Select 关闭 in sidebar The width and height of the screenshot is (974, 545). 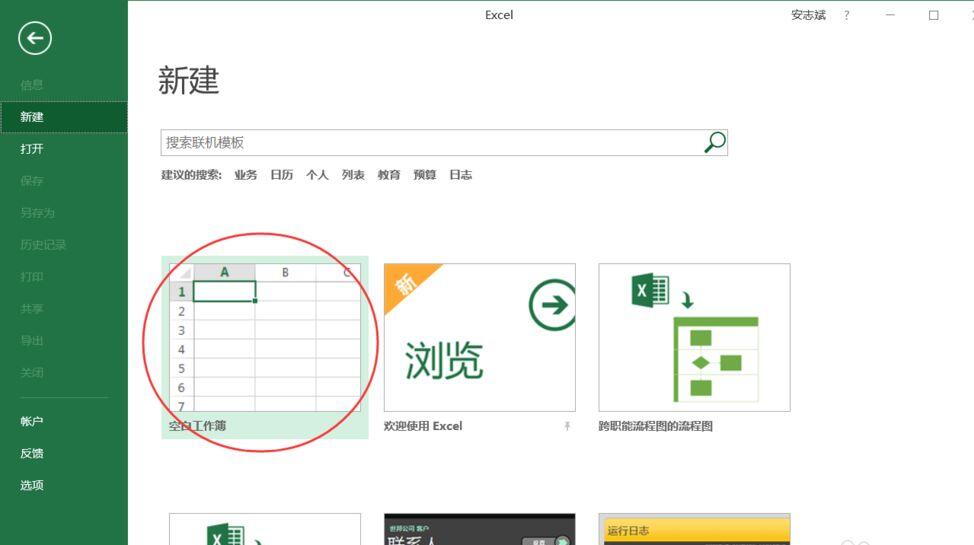tap(32, 373)
